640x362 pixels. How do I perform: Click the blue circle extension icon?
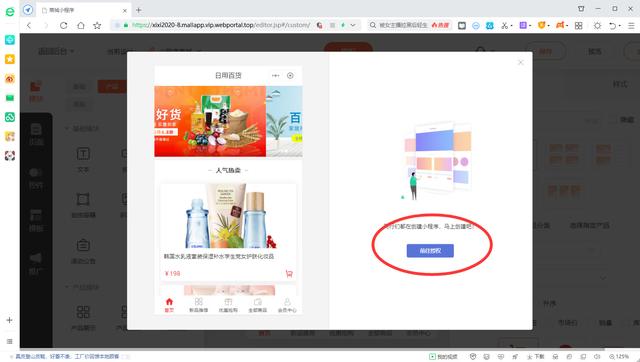click(x=476, y=26)
